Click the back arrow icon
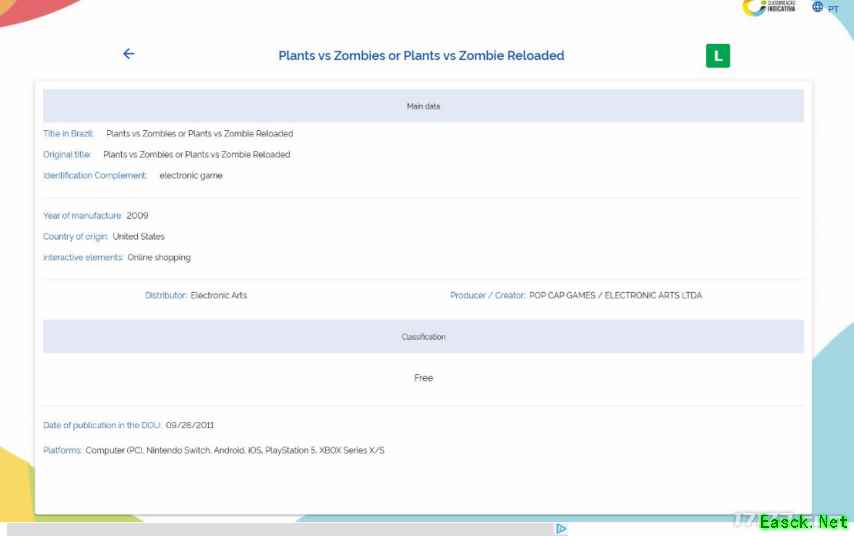Screen dimensions: 854x536 [x=128, y=54]
